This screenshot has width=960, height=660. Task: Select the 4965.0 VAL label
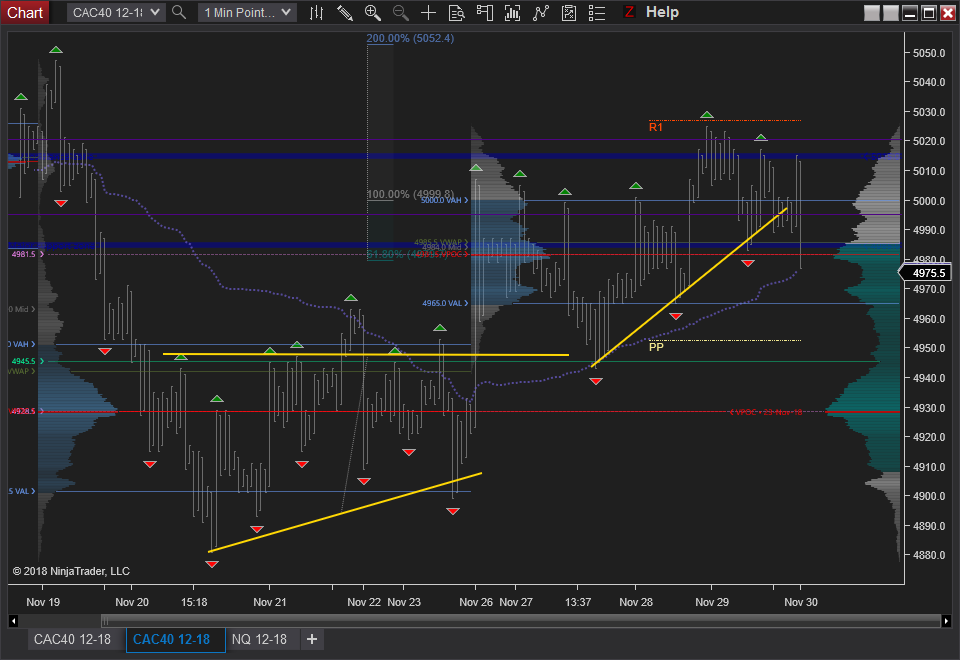(444, 303)
